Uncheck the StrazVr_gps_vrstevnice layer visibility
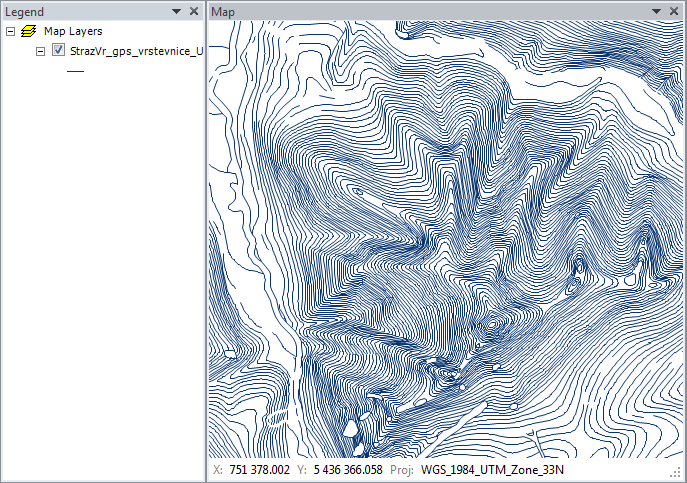 pyautogui.click(x=58, y=50)
